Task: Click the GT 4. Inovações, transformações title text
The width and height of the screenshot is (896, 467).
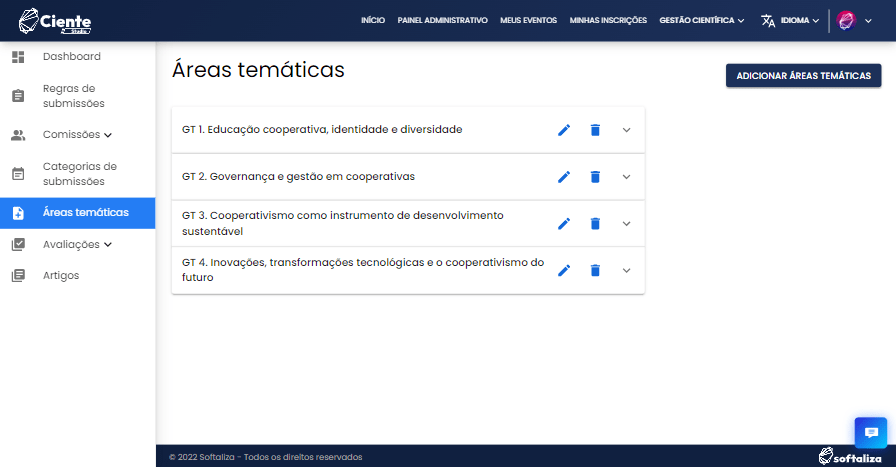Action: 363,270
